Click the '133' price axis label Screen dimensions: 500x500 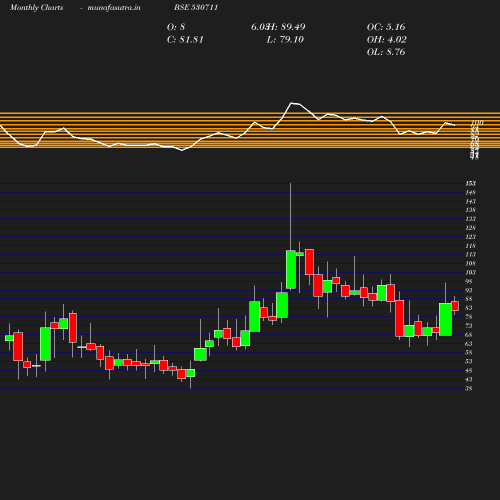[470, 219]
